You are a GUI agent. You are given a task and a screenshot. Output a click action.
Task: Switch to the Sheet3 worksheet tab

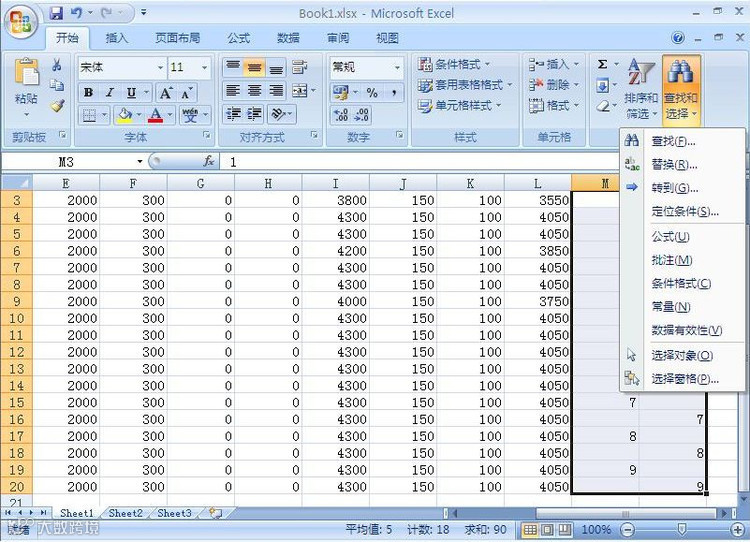[175, 513]
